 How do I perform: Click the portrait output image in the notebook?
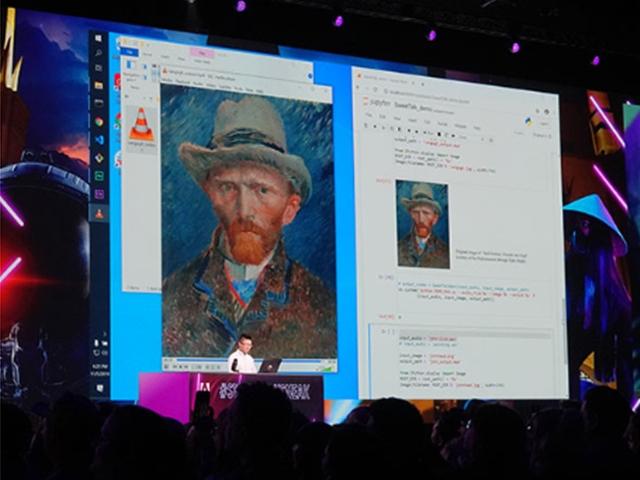422,224
